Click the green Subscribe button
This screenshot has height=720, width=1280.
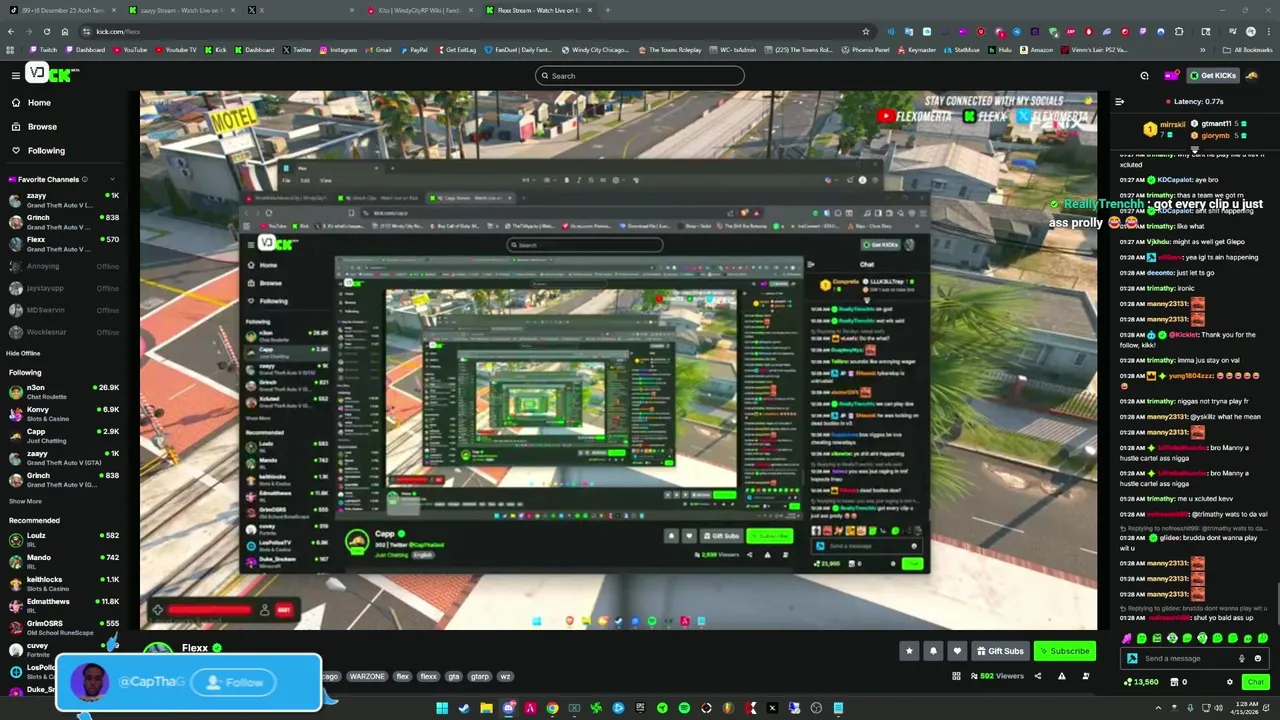pos(1065,651)
